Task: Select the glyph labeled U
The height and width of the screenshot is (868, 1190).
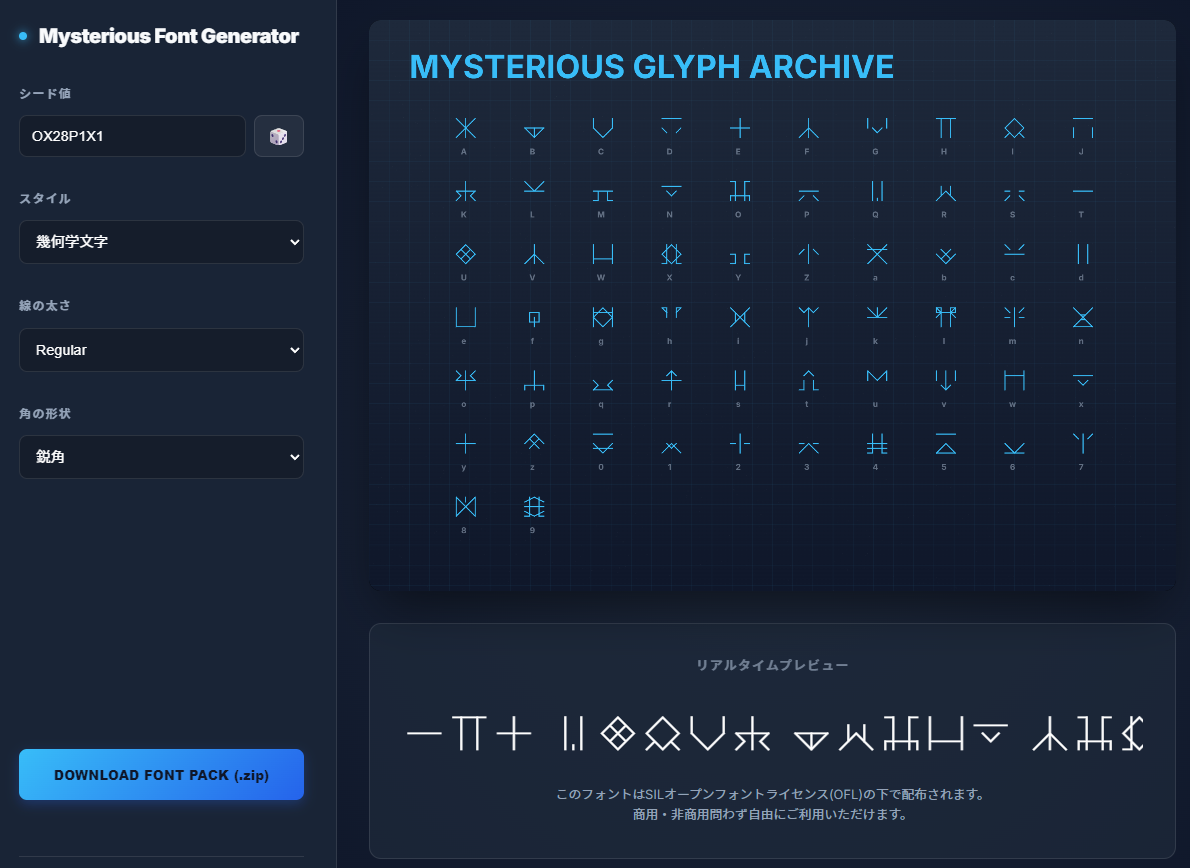Action: pos(465,254)
